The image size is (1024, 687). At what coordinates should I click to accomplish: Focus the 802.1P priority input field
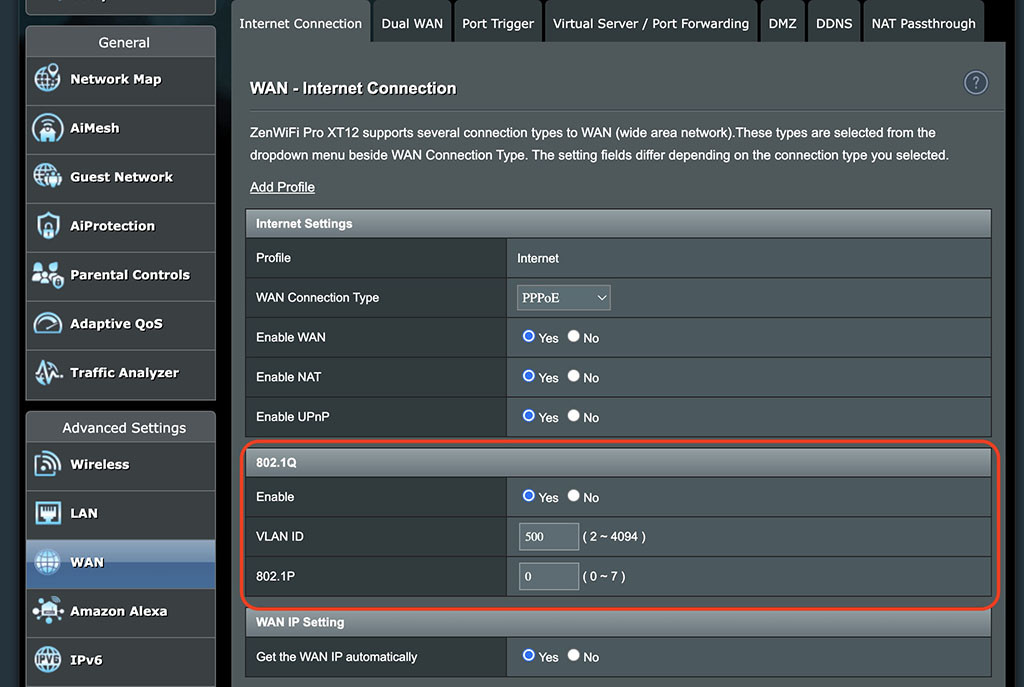click(x=548, y=577)
